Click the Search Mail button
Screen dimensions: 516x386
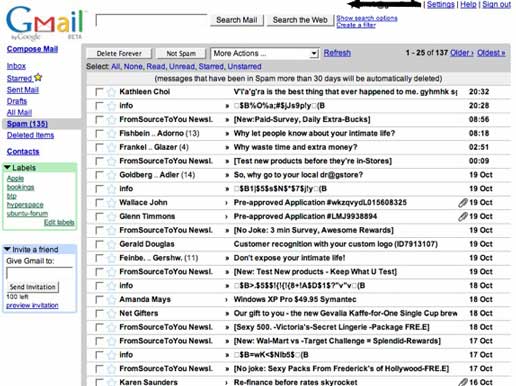[x=237, y=20]
